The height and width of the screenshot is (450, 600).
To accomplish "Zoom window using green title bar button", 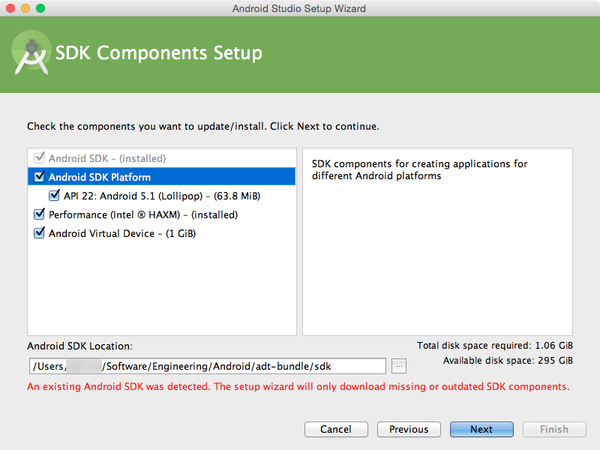I will pyautogui.click(x=40, y=8).
